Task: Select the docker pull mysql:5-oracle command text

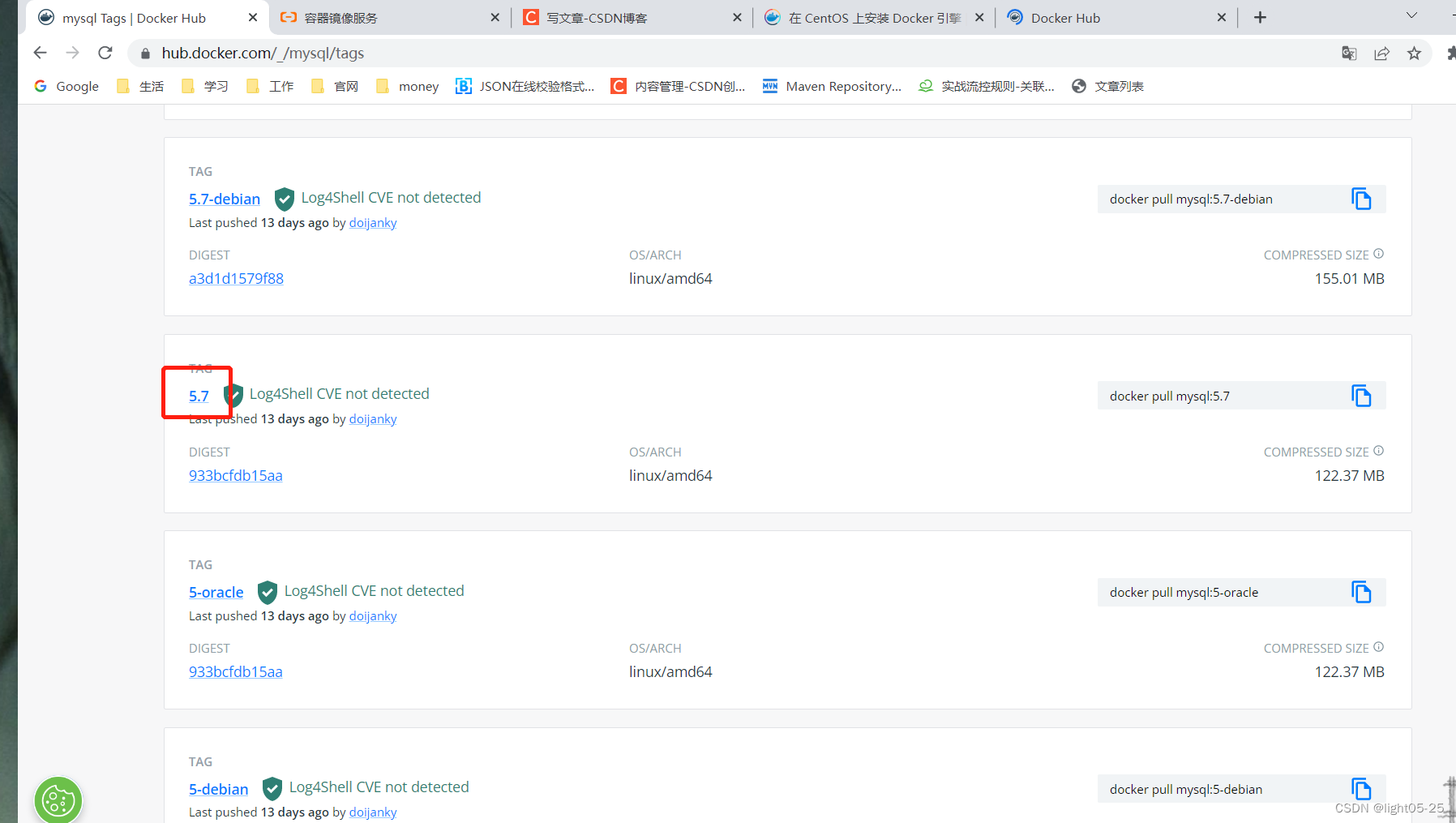Action: pos(1184,592)
